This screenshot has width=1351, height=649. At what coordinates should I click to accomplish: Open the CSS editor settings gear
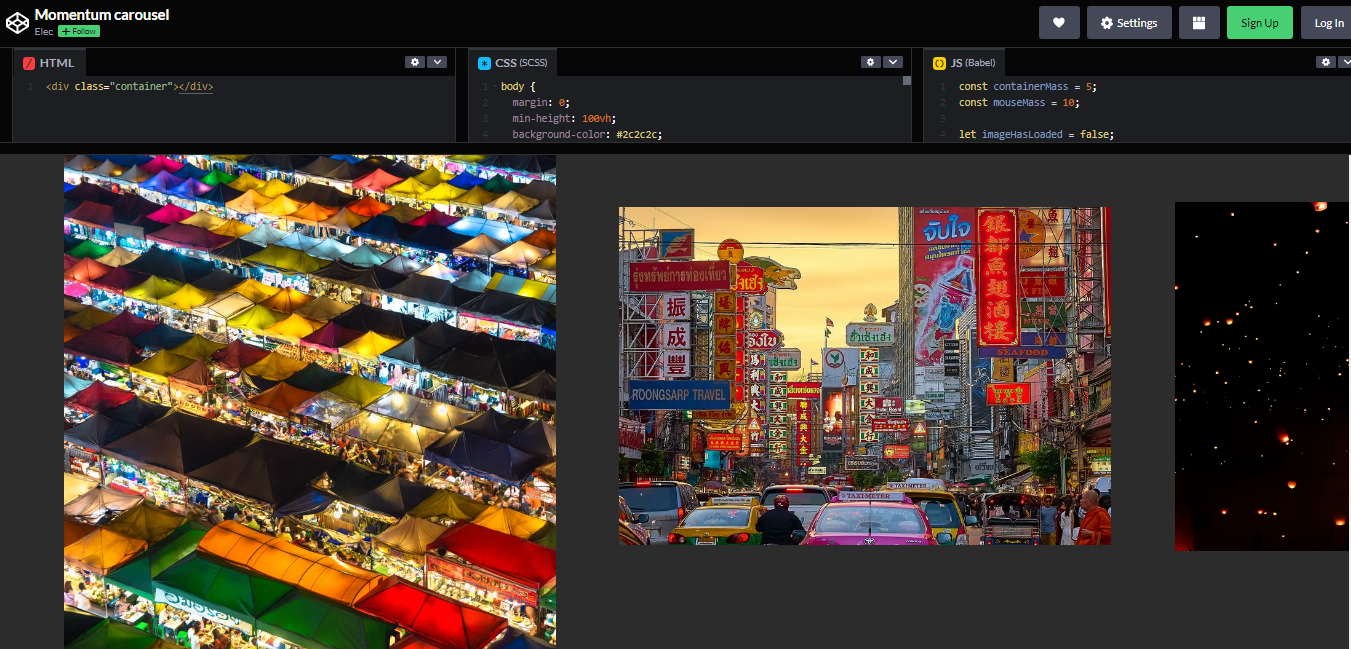pyautogui.click(x=870, y=61)
